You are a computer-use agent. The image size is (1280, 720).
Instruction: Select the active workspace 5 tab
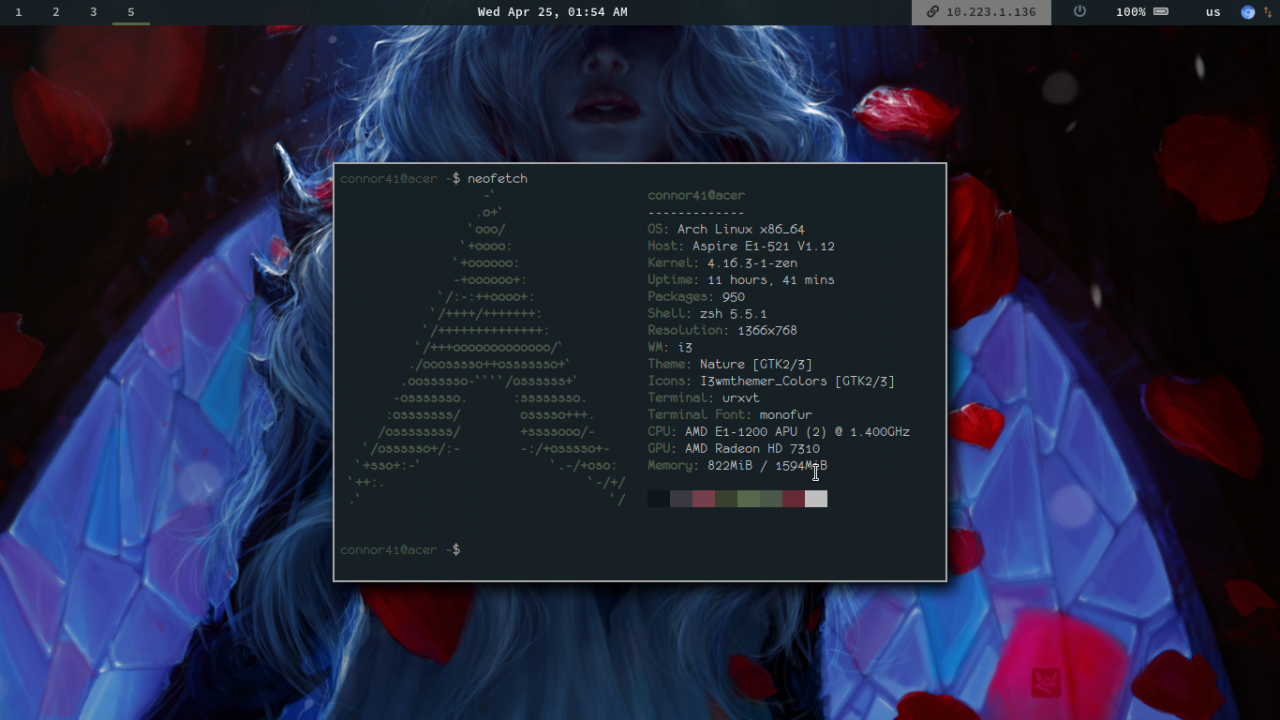pos(131,12)
